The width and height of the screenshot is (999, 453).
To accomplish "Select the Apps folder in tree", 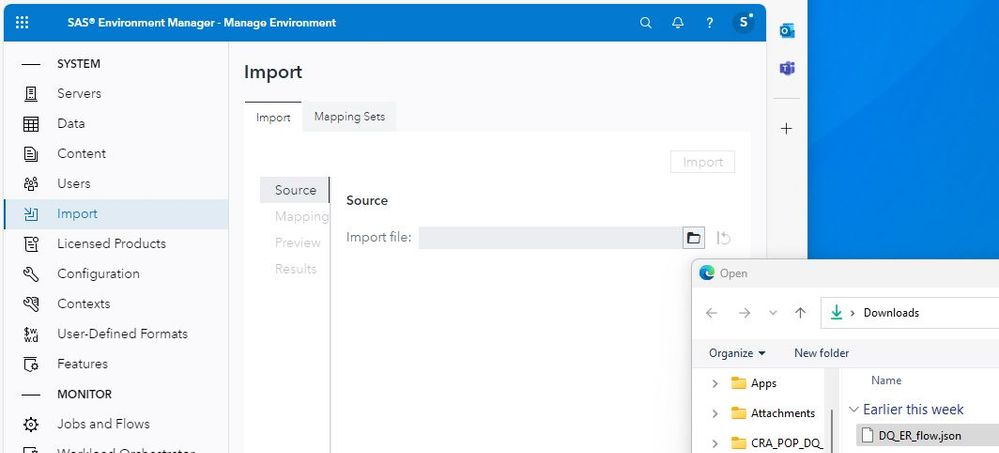I will click(763, 384).
